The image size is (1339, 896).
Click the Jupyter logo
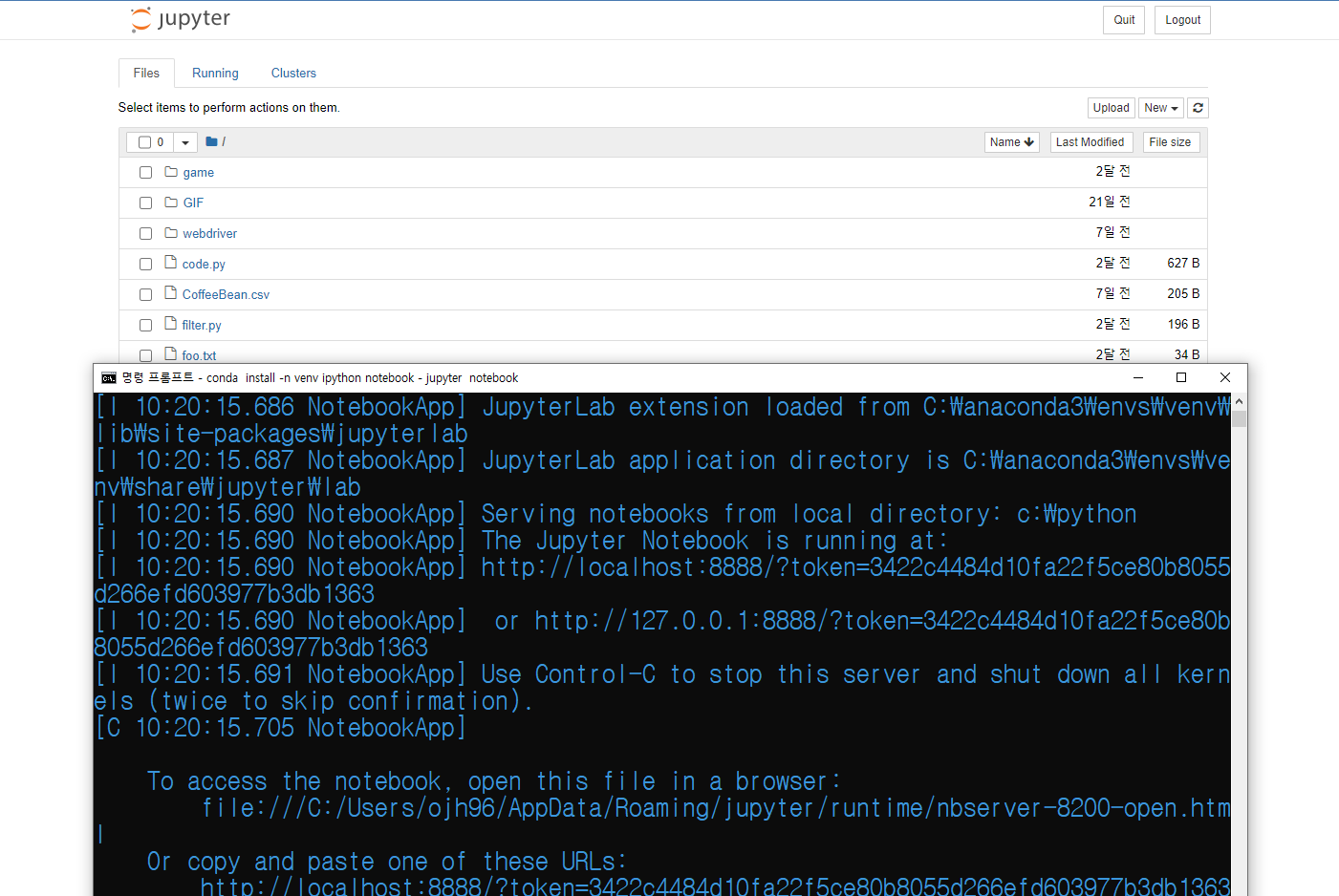tap(181, 19)
